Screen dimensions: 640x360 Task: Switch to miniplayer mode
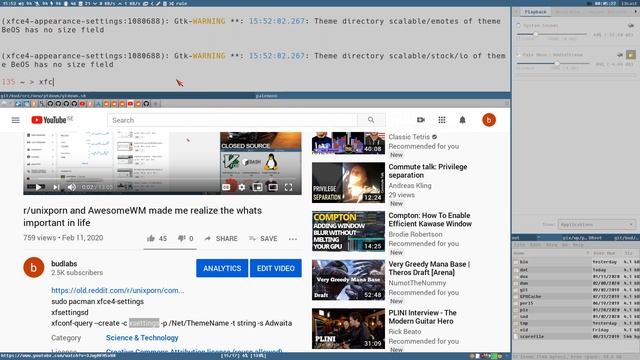tap(257, 187)
